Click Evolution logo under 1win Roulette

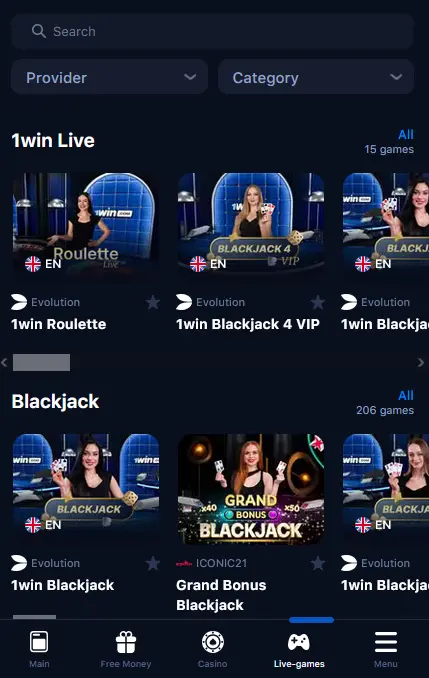tap(19, 302)
